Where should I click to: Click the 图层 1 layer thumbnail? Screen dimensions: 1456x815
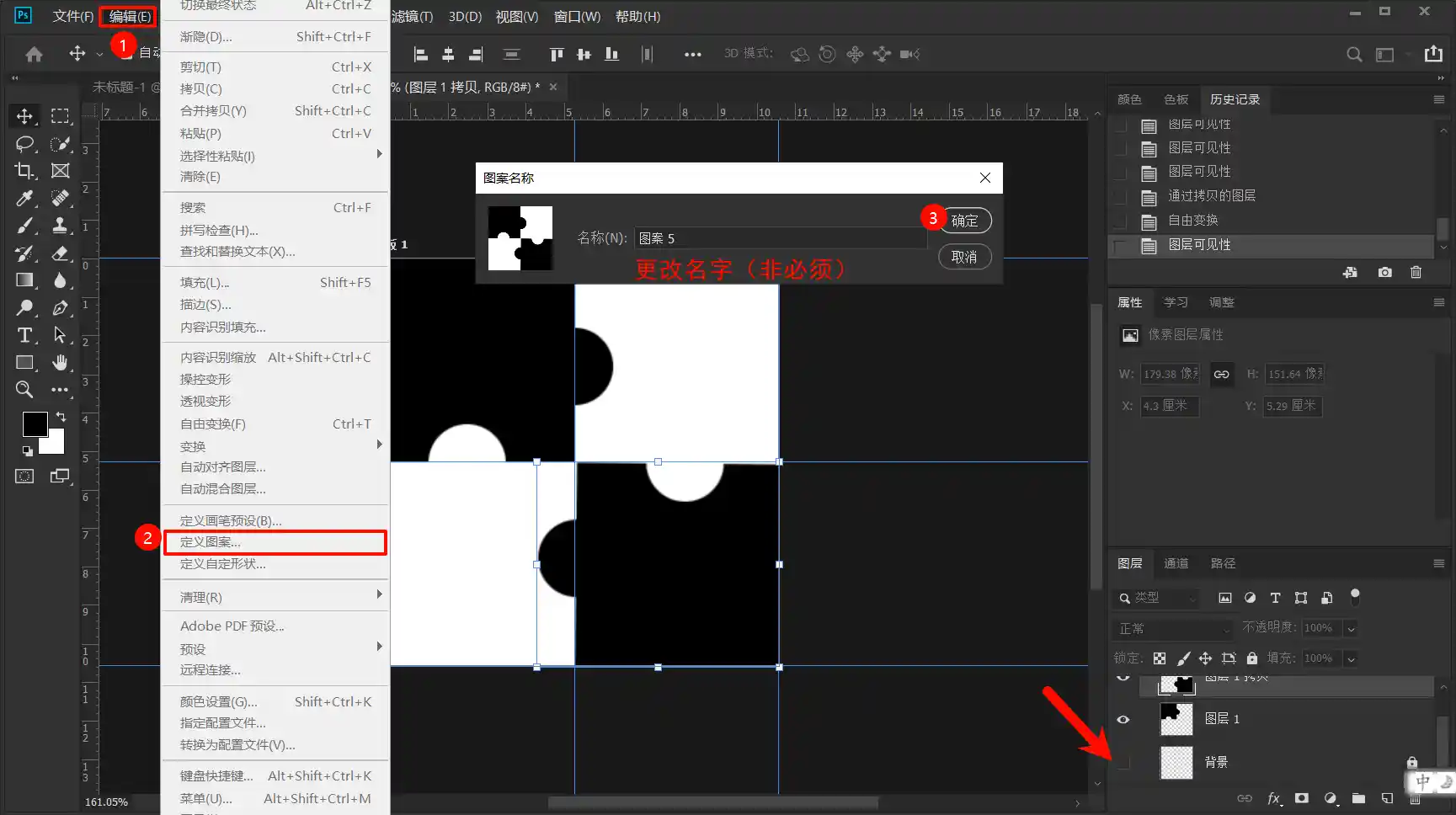tap(1176, 719)
